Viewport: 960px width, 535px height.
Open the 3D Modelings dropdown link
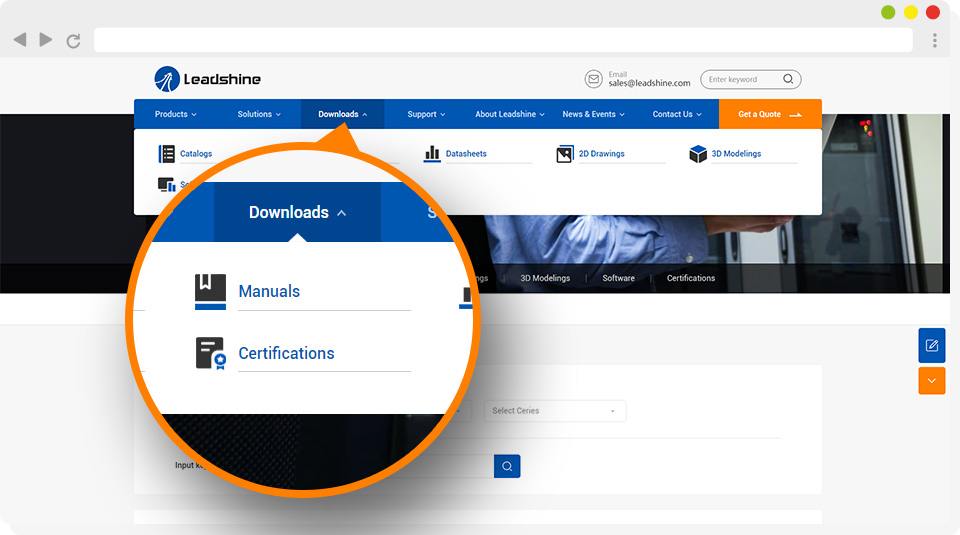(x=737, y=154)
